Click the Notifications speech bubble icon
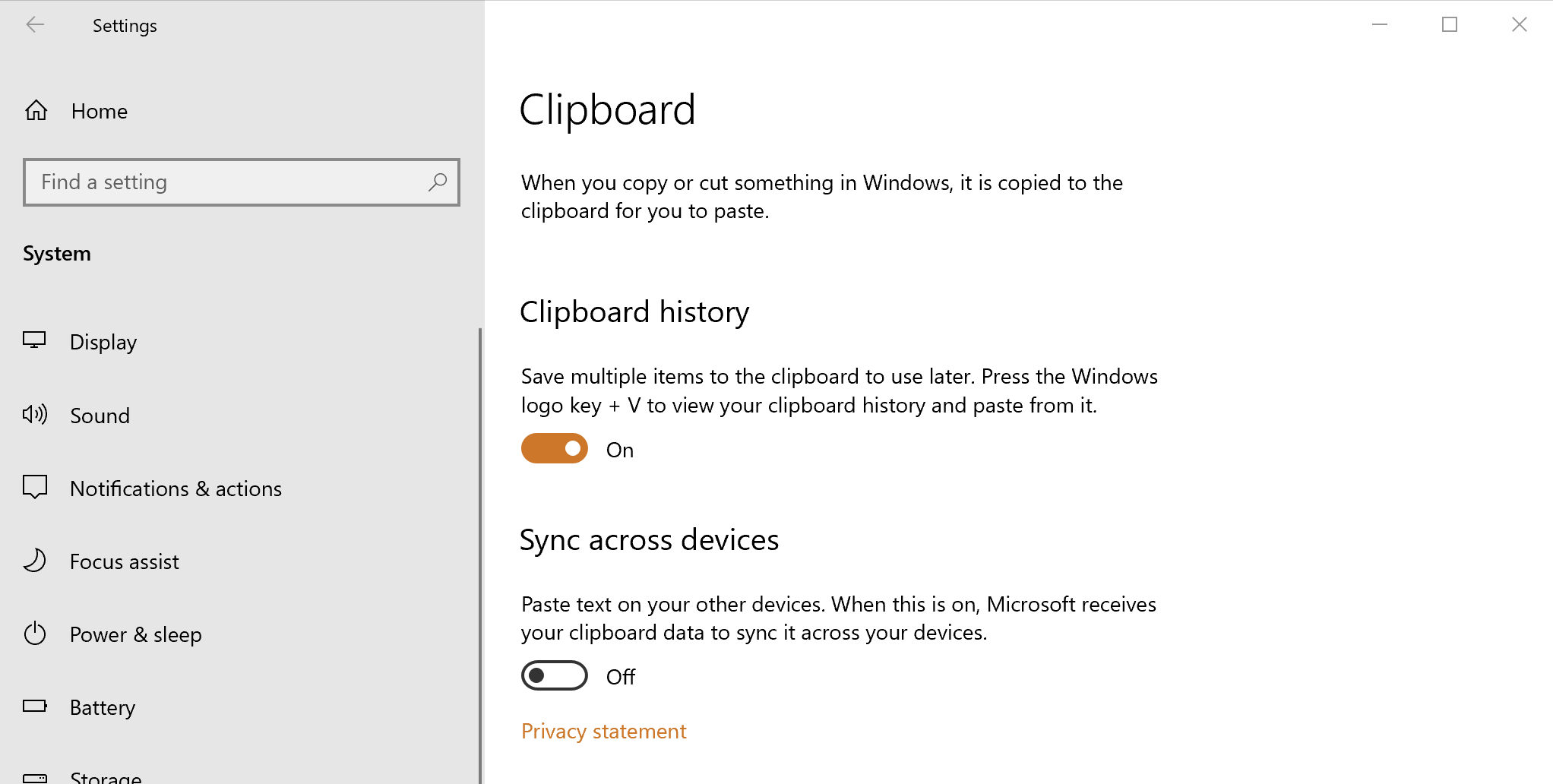 coord(35,487)
